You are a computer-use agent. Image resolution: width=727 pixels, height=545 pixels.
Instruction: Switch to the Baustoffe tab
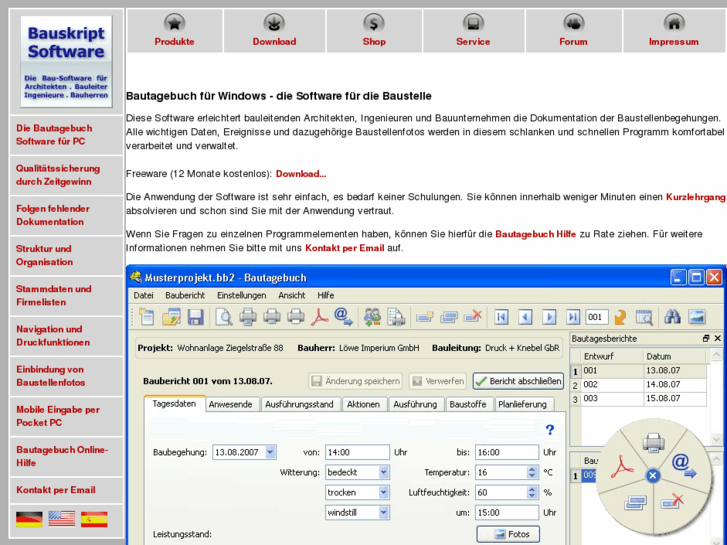(x=467, y=404)
